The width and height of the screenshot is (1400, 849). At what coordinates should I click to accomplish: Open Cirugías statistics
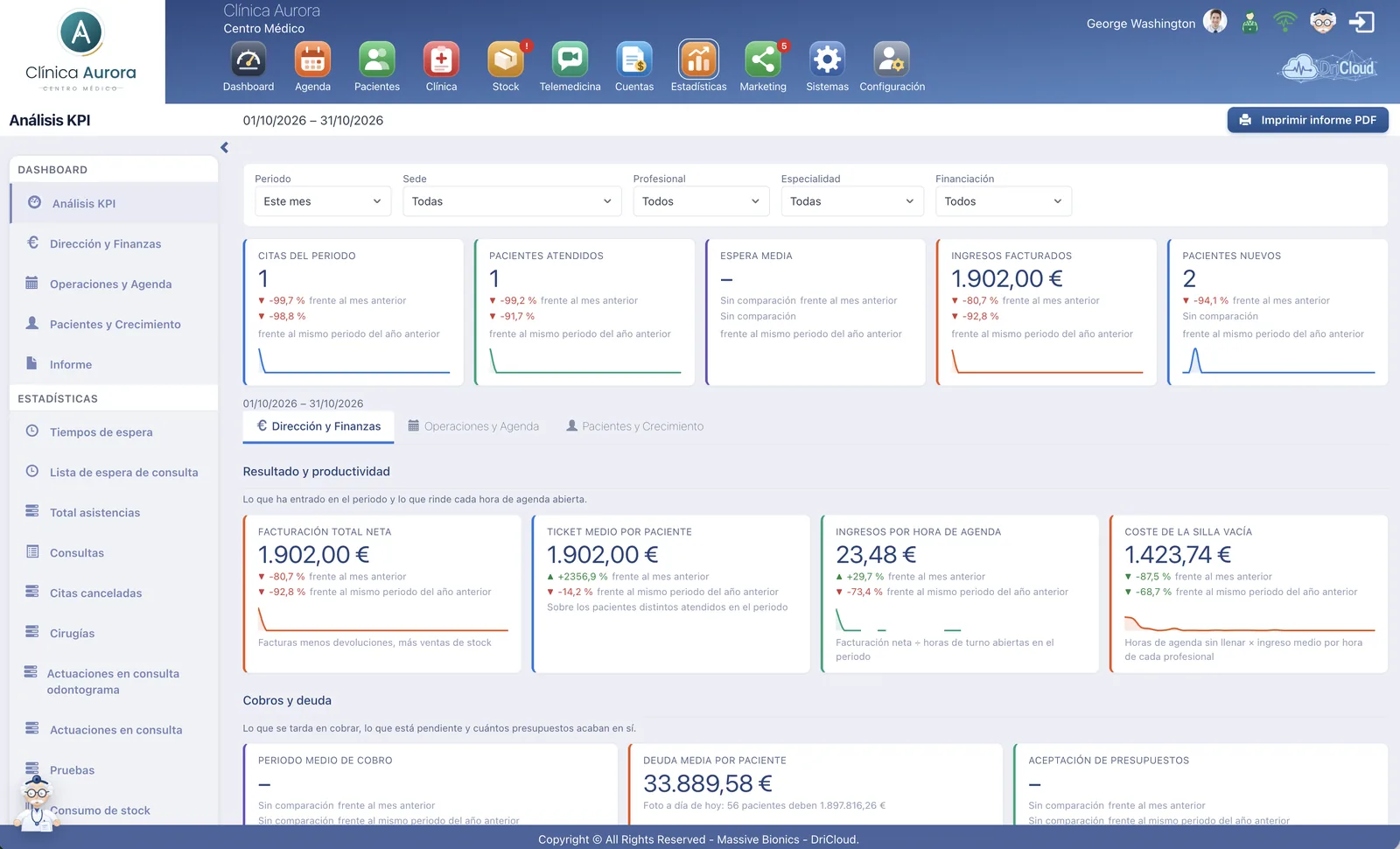(x=114, y=633)
